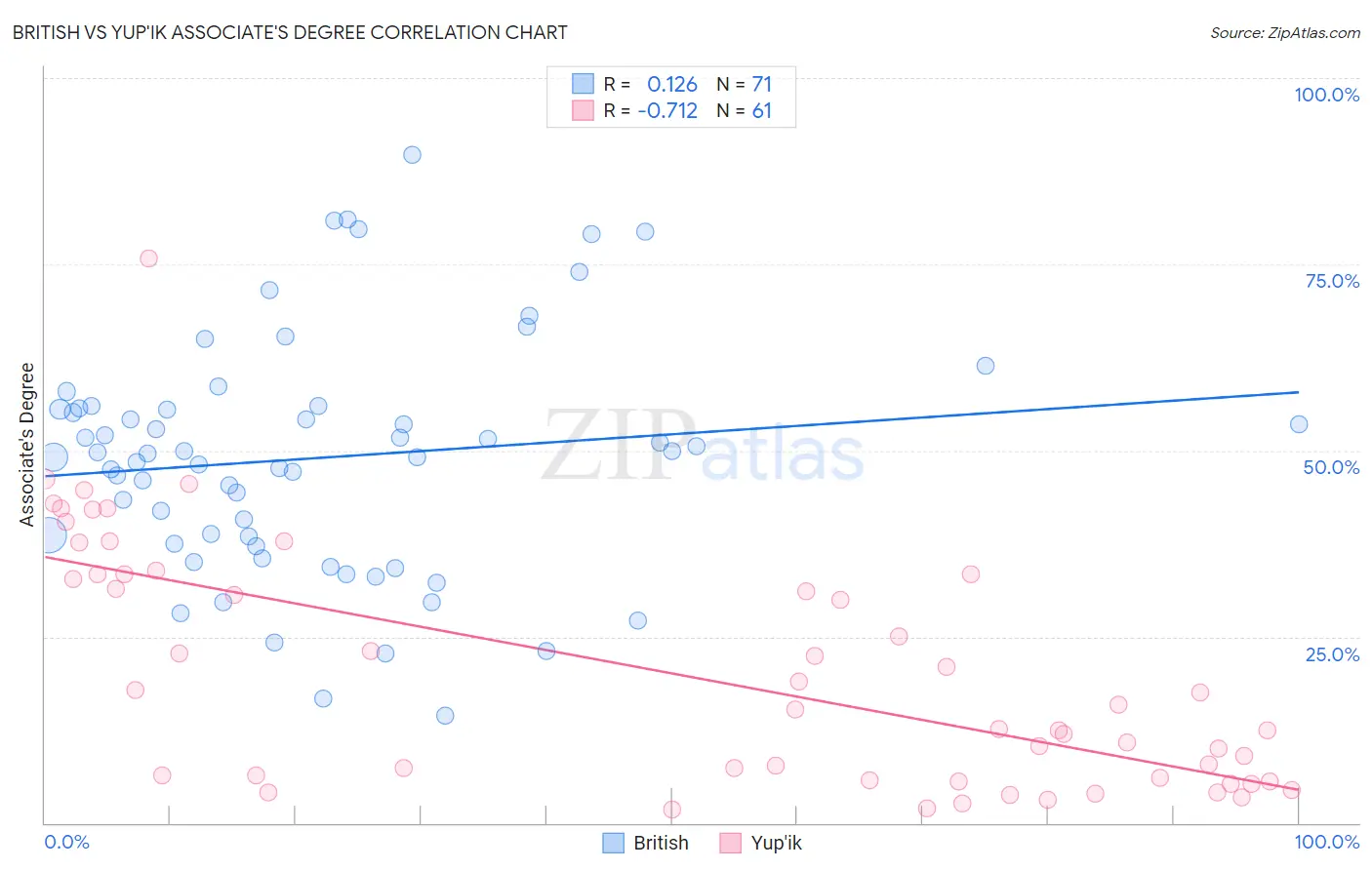Screen dimensions: 1372x870
Task: Click the 0.0% x-axis label
Action: 67,842
